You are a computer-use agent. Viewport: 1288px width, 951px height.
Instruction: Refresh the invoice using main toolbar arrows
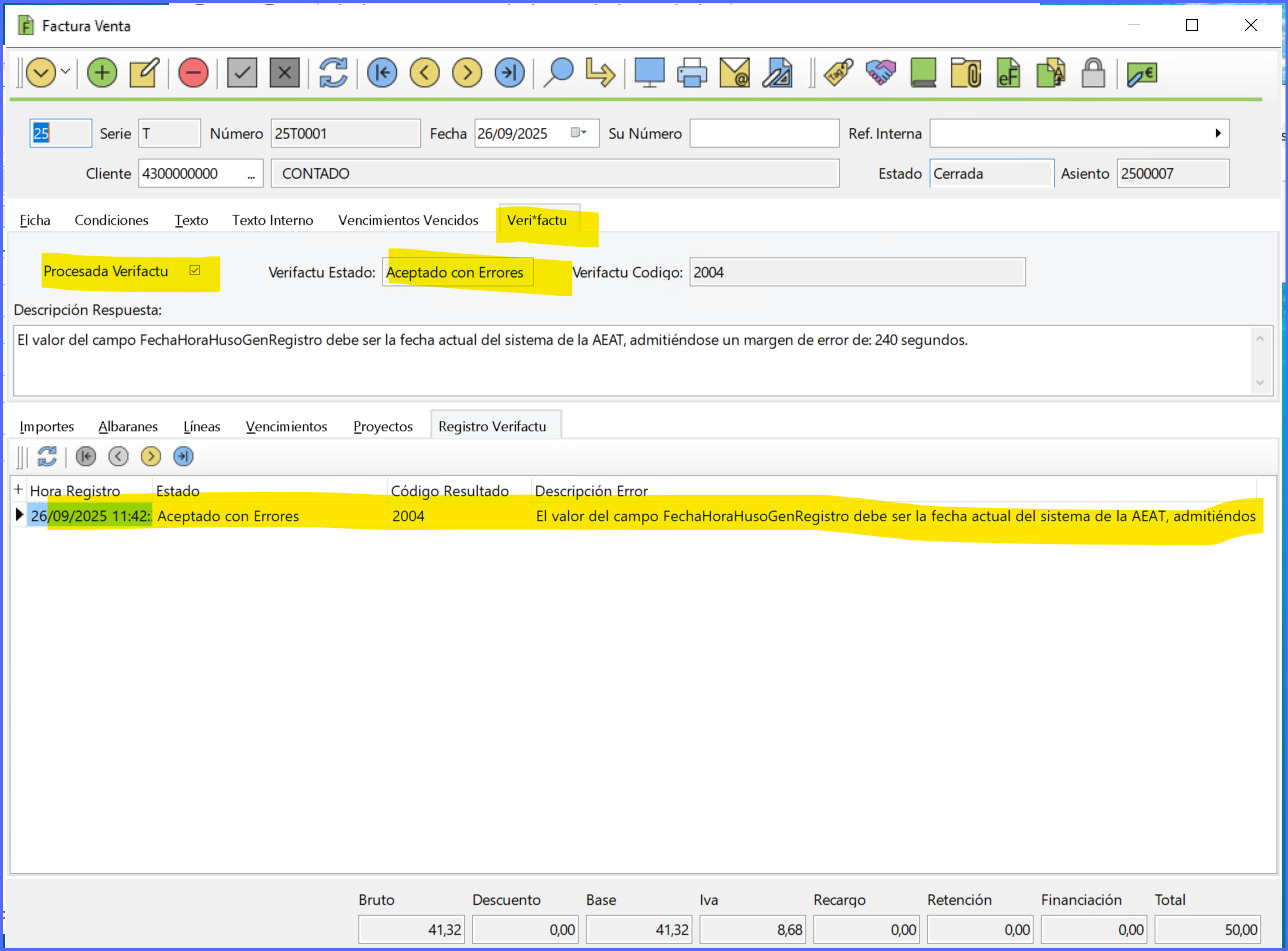(333, 72)
